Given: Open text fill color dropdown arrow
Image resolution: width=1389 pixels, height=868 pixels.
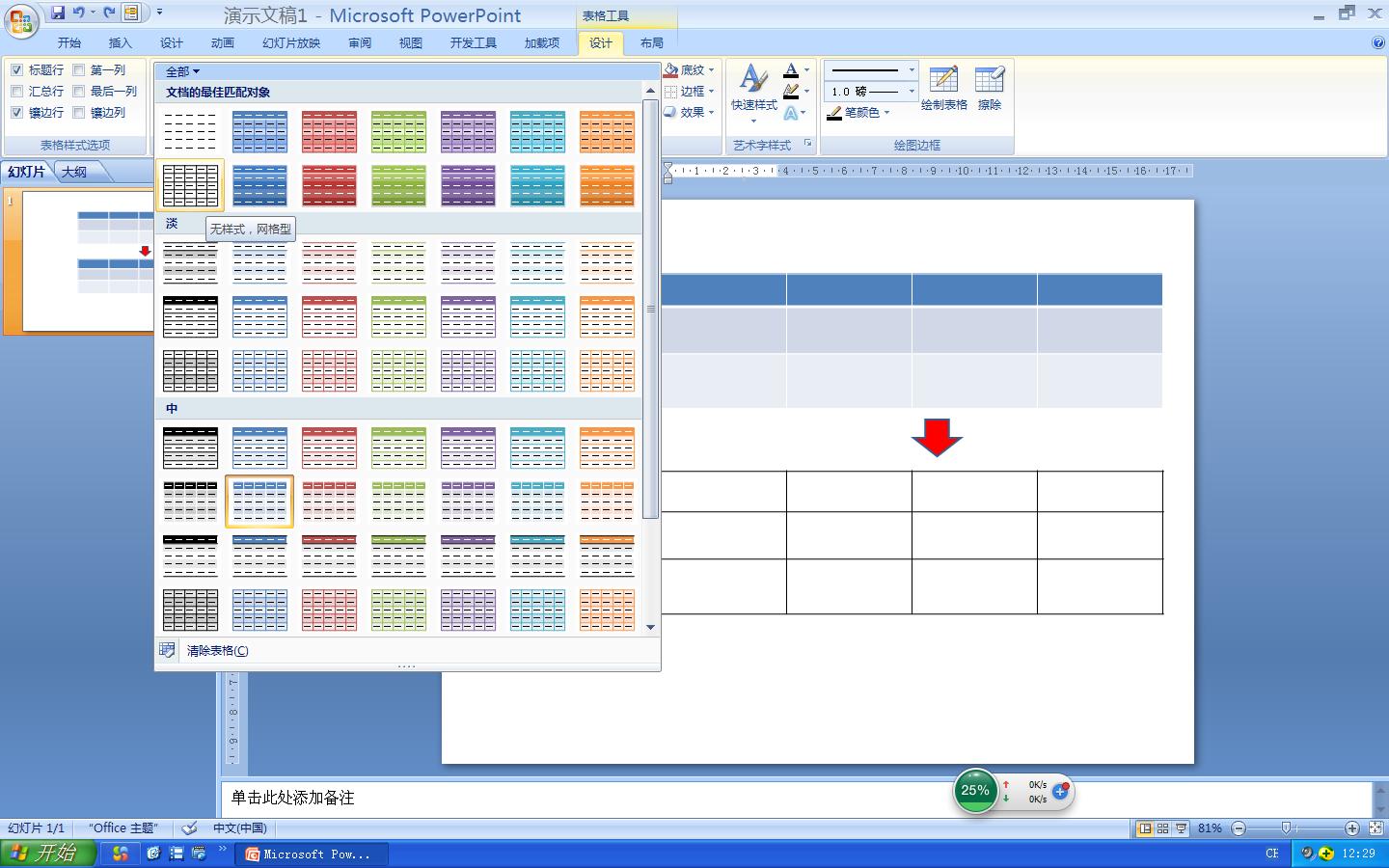Looking at the screenshot, I should pos(806,70).
